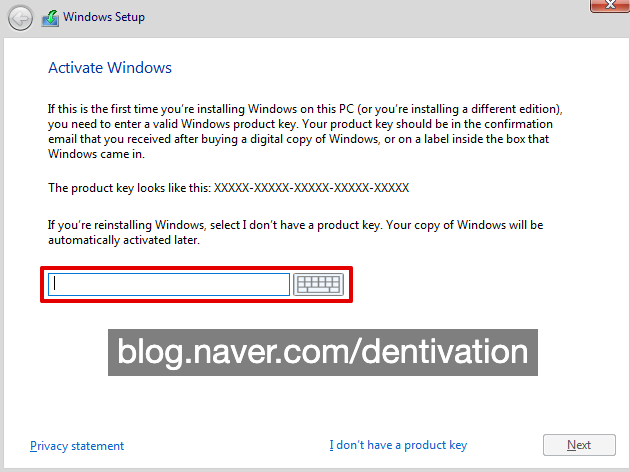Click the Windows Setup title icon
Viewport: 630px width, 472px height.
[x=50, y=18]
